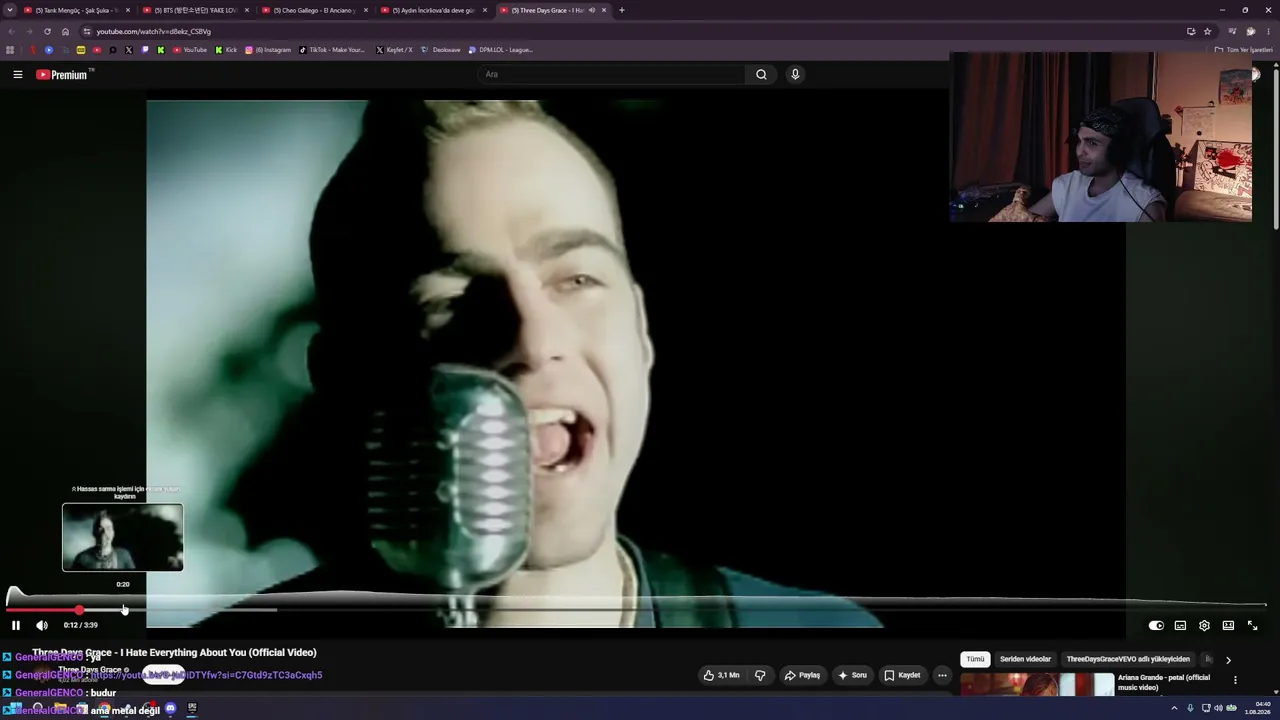Open more actions ellipsis below video
The height and width of the screenshot is (720, 1280).
942,675
